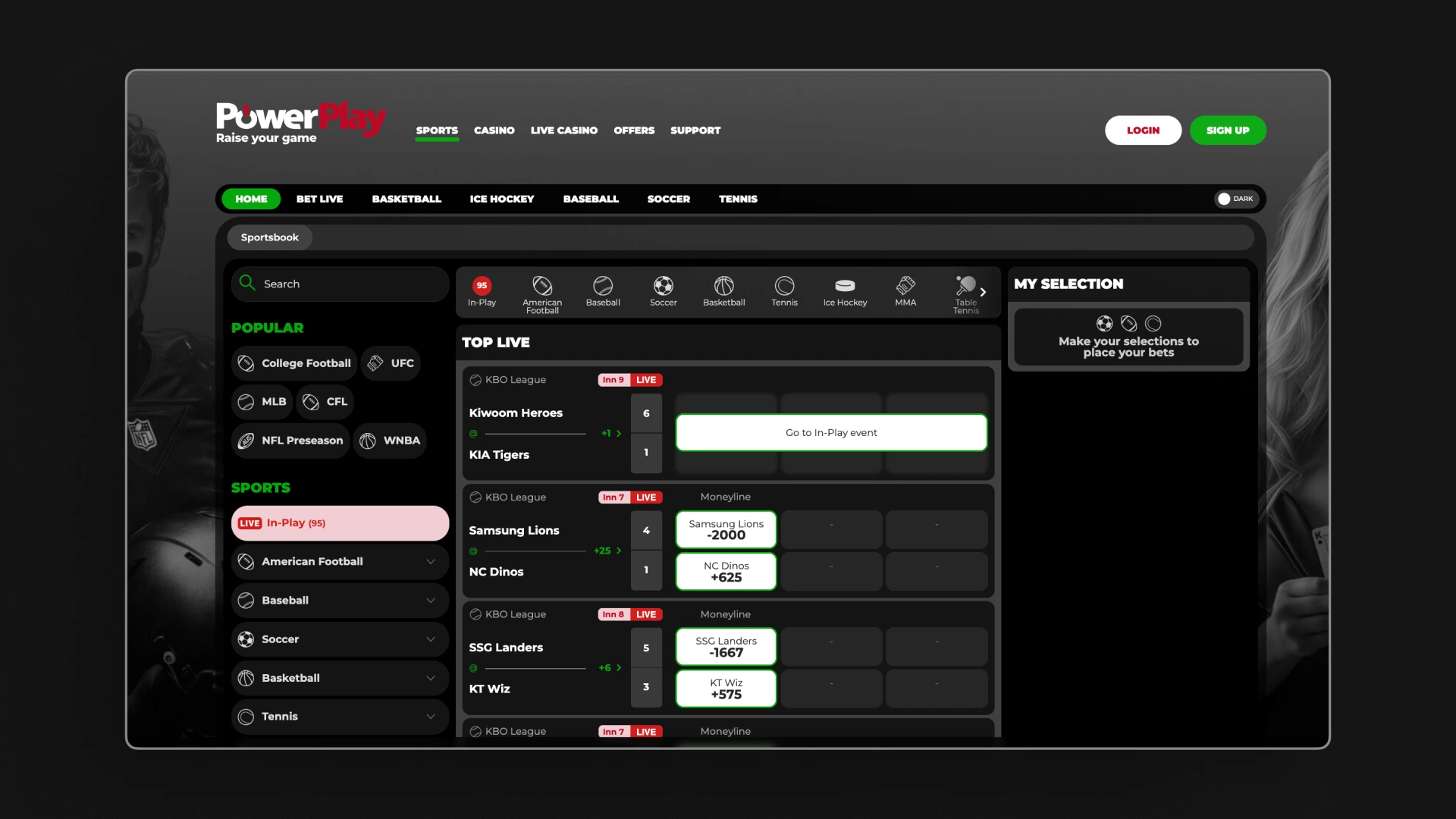Click baseball icon beside SSG Landers KBO League
Screen dimensions: 1456x819
click(475, 614)
